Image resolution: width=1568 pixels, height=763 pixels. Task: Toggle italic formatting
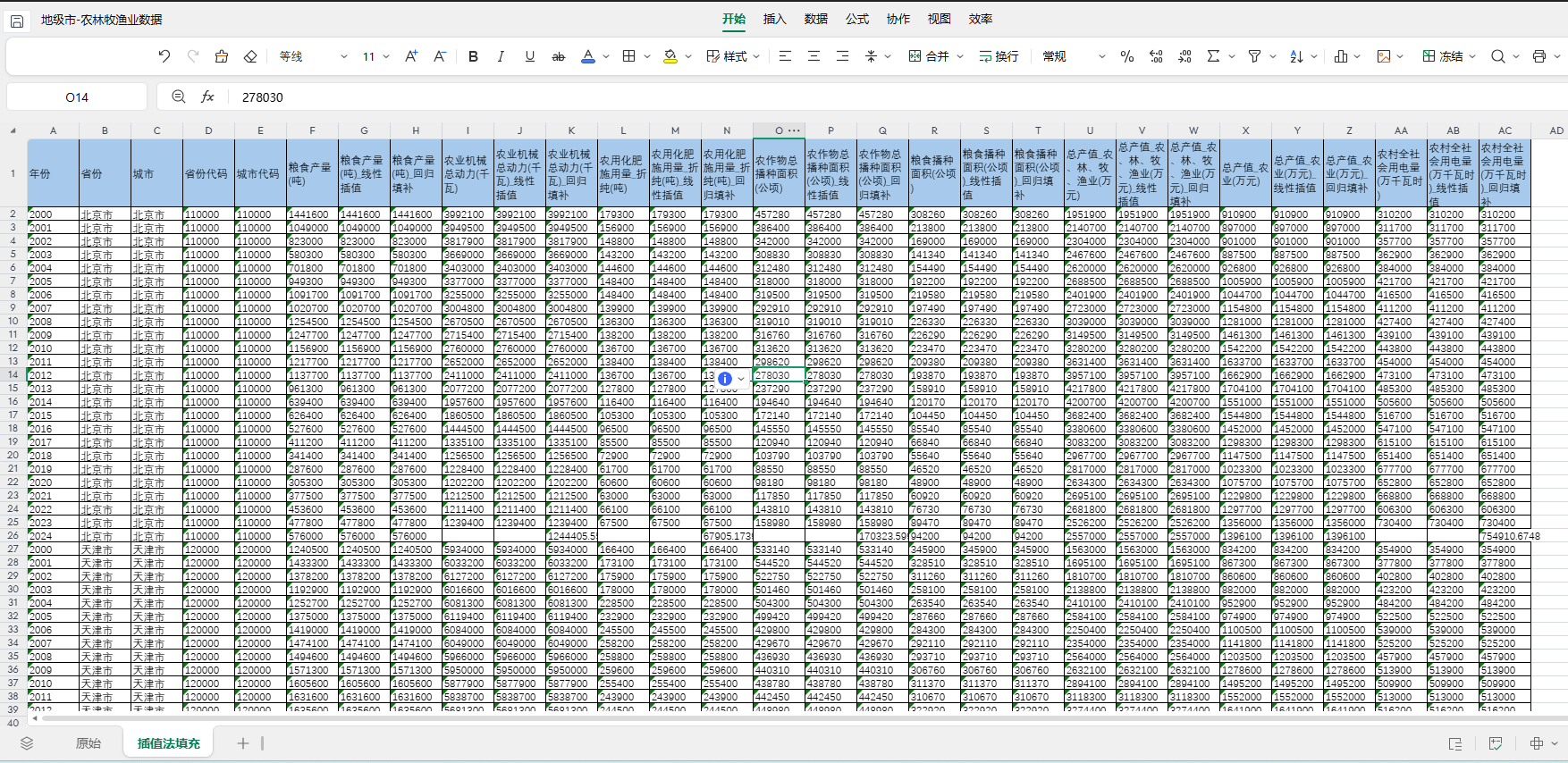pos(501,56)
